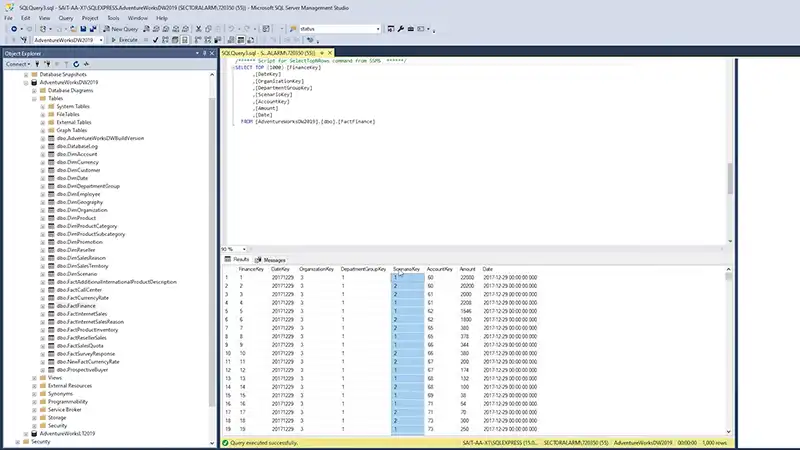Click the Object Explorer pin (auto hide) icon
Screen dimensions: 800x450
point(205,53)
